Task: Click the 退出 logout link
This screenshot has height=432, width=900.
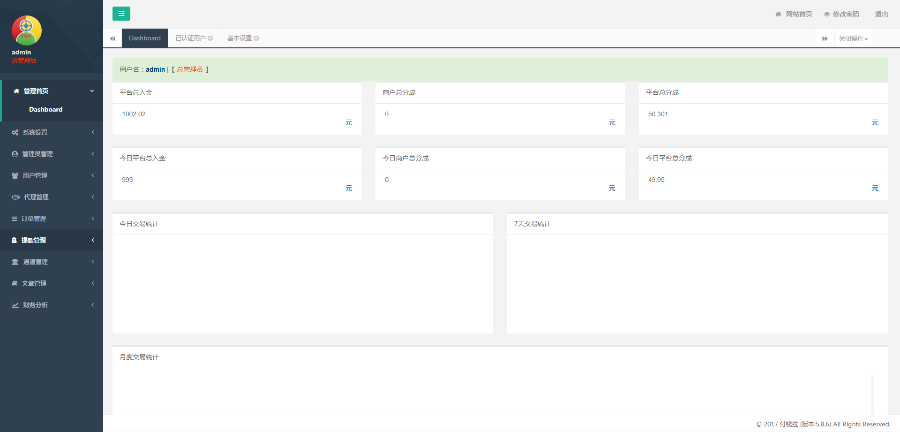Action: pyautogui.click(x=881, y=14)
